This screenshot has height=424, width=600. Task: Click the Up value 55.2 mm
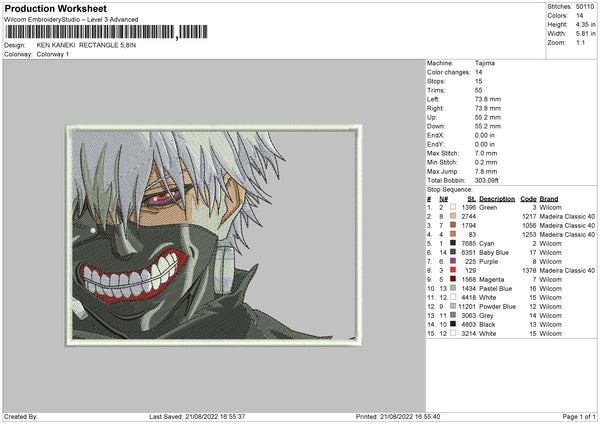click(x=488, y=117)
